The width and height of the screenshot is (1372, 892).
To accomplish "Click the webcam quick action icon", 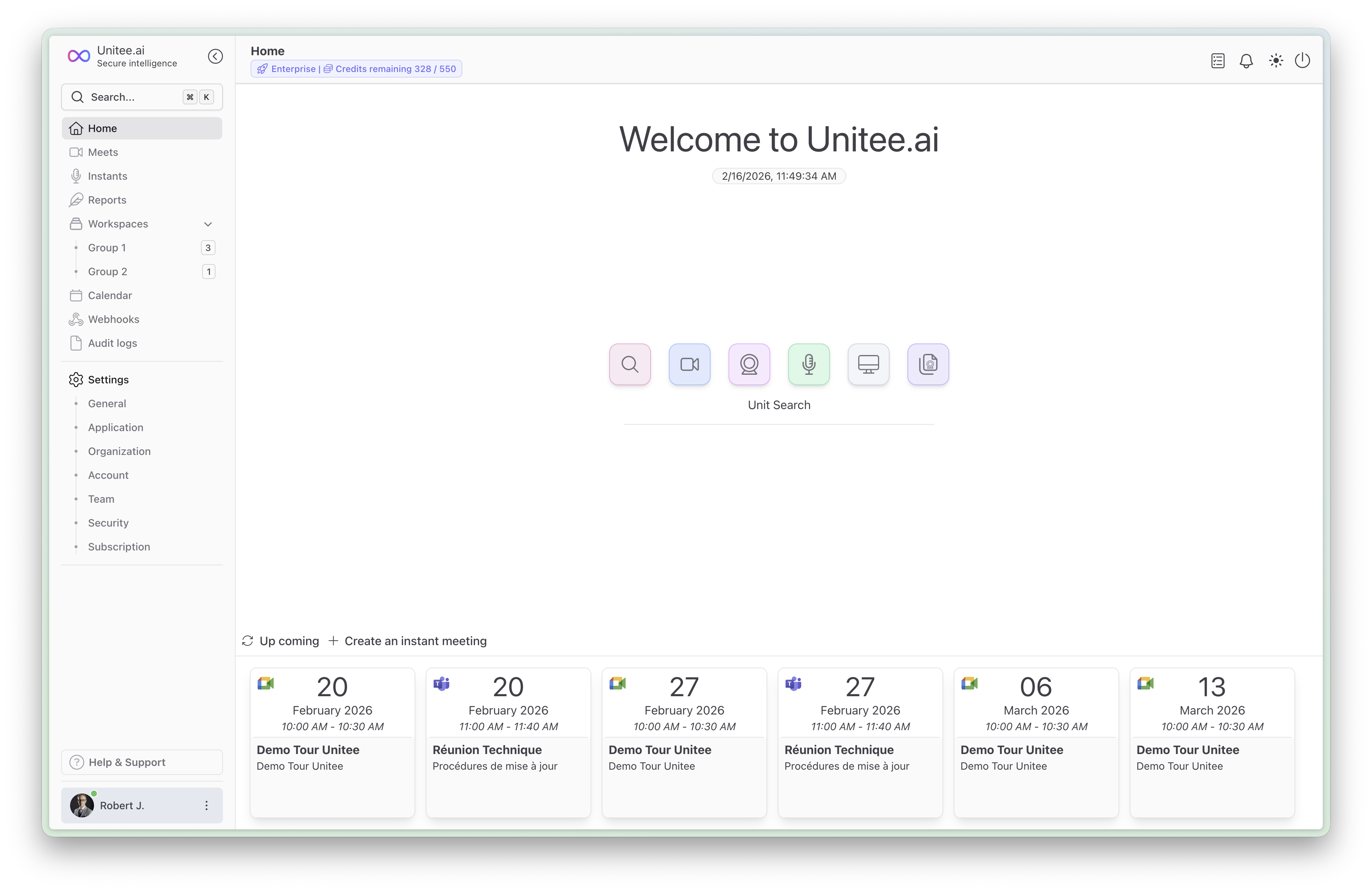I will point(749,364).
